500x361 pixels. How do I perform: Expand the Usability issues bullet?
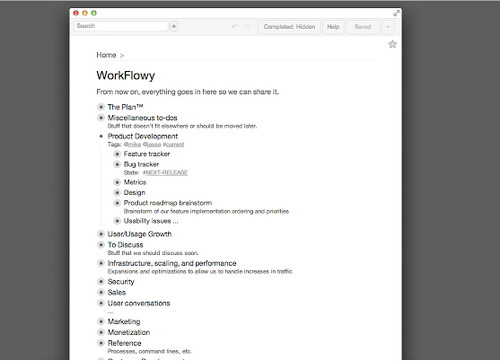[117, 221]
